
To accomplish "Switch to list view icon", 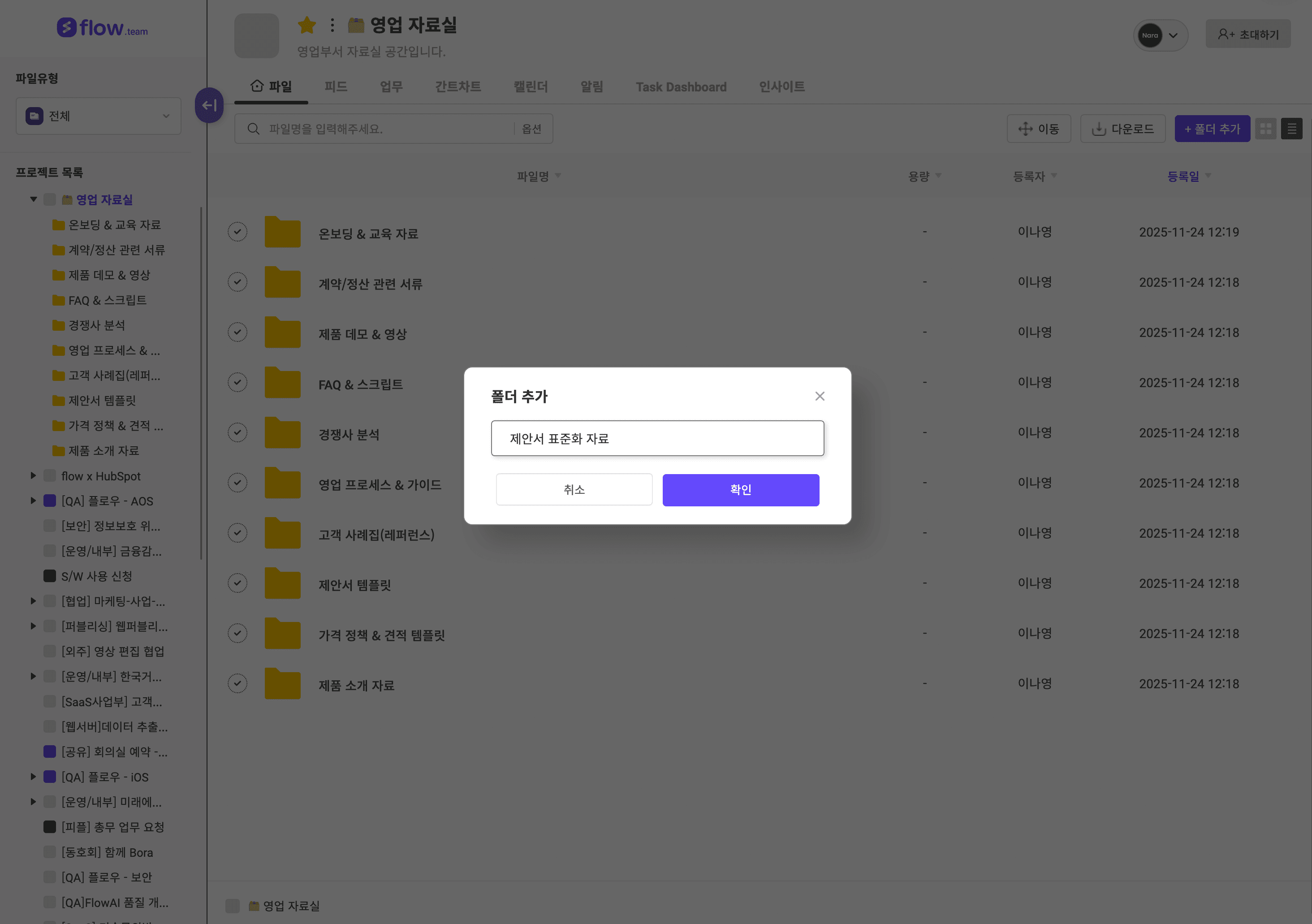I will click(x=1291, y=129).
